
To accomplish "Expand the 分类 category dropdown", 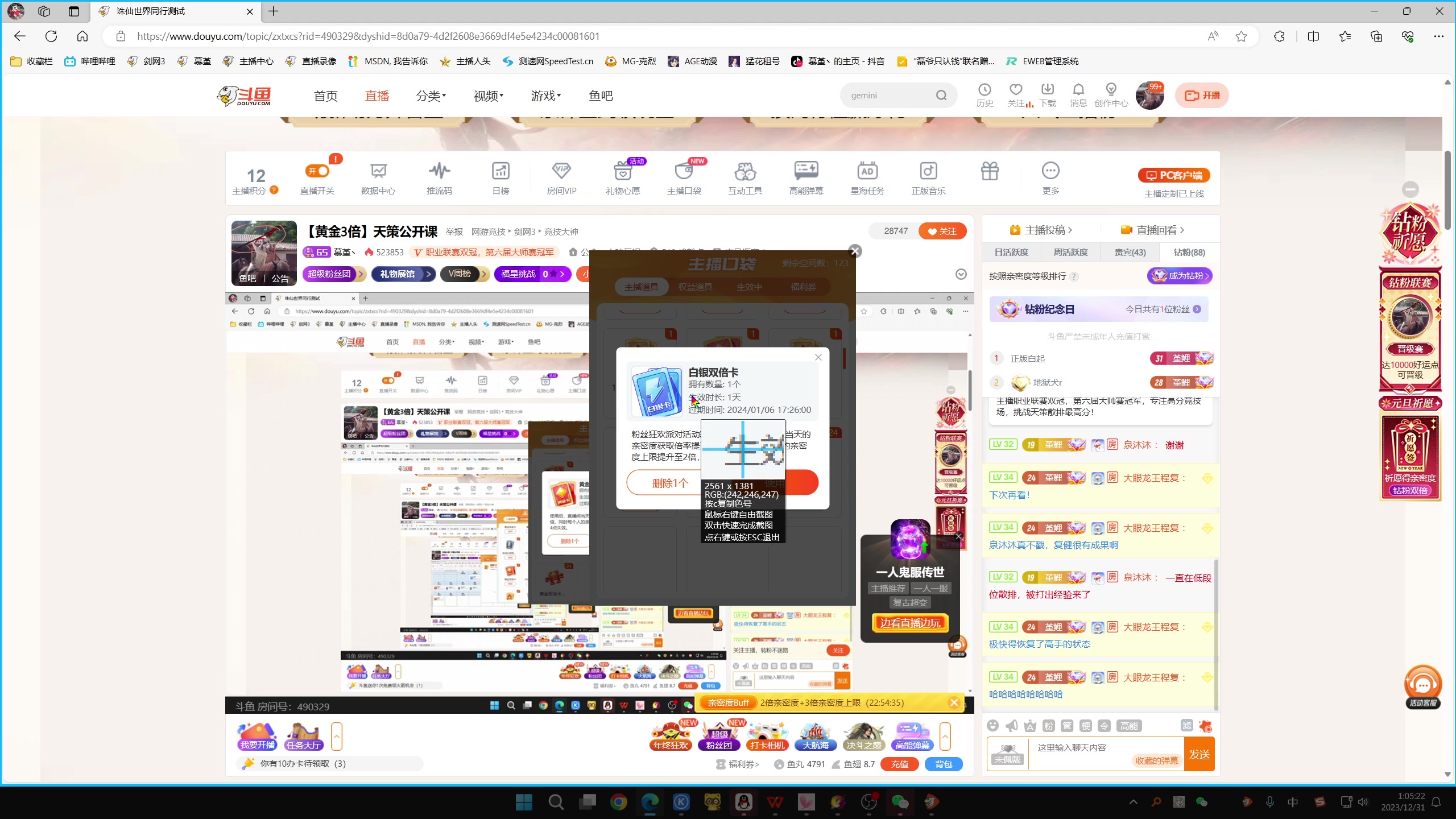I will click(431, 96).
